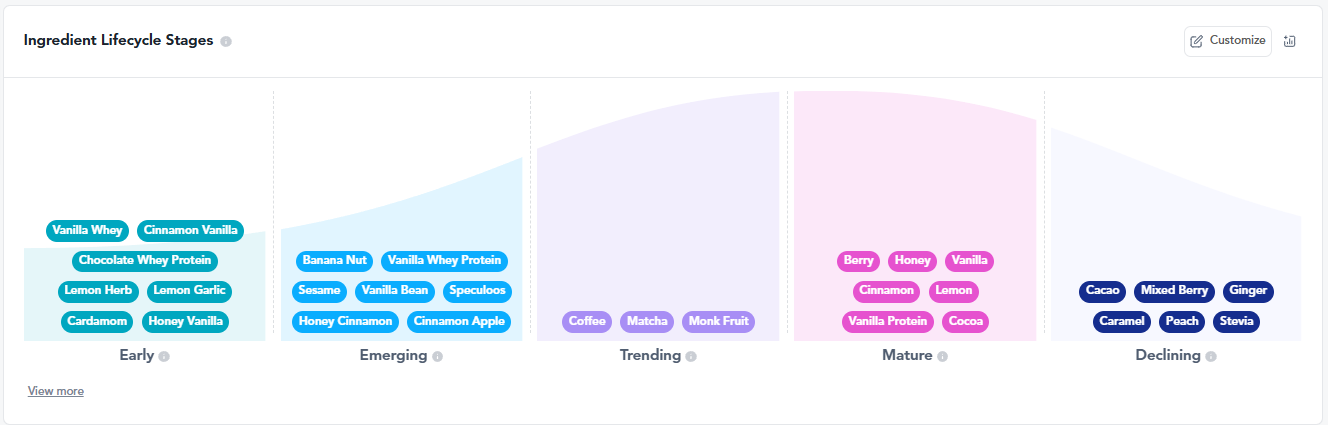The image size is (1328, 425).
Task: Click the add-chart icon beside Customize
Action: click(x=1290, y=41)
